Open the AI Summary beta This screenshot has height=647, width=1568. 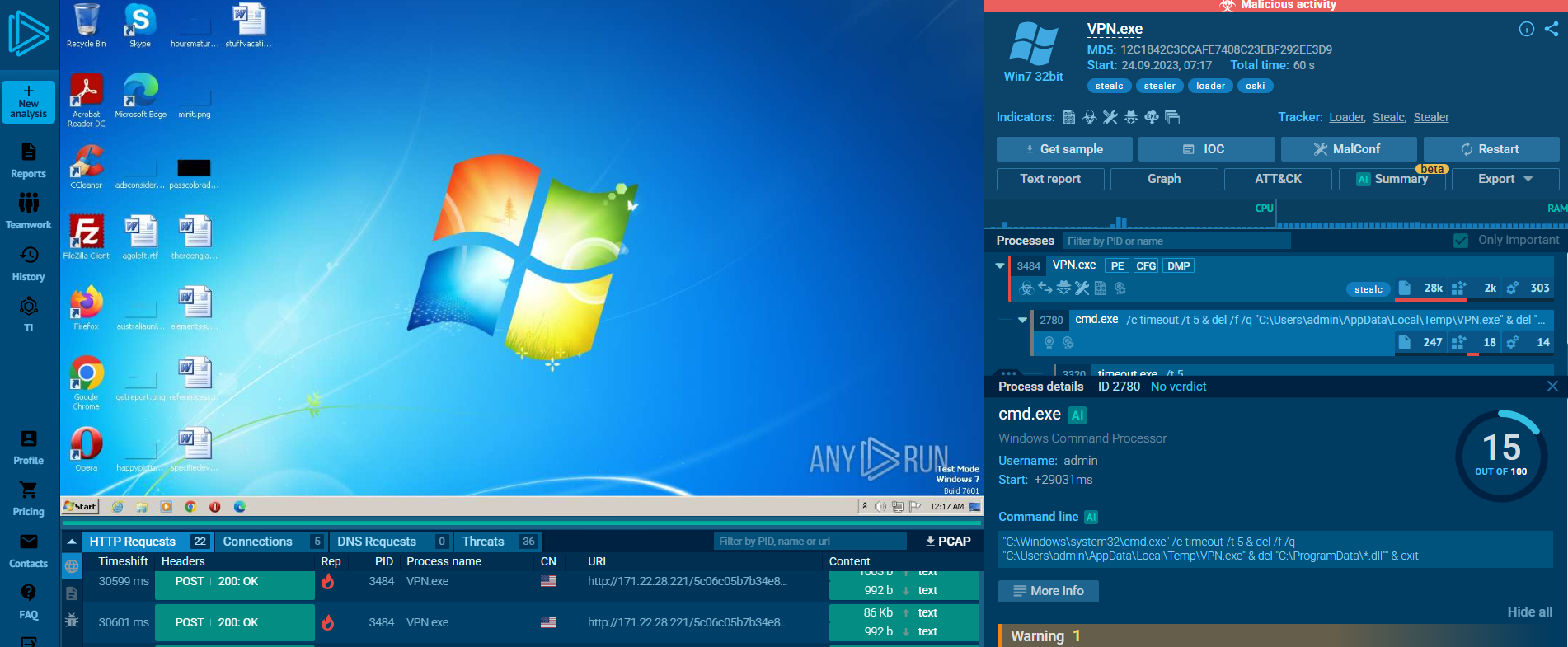1392,179
